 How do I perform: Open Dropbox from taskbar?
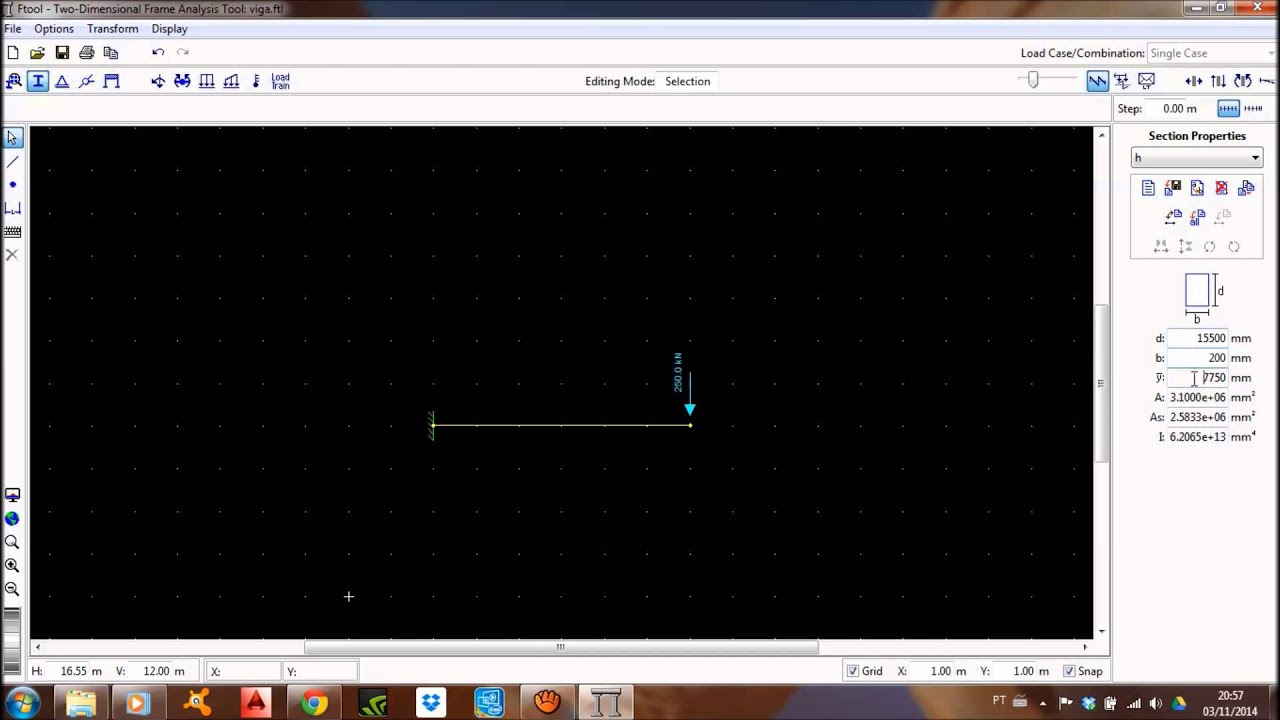(431, 703)
